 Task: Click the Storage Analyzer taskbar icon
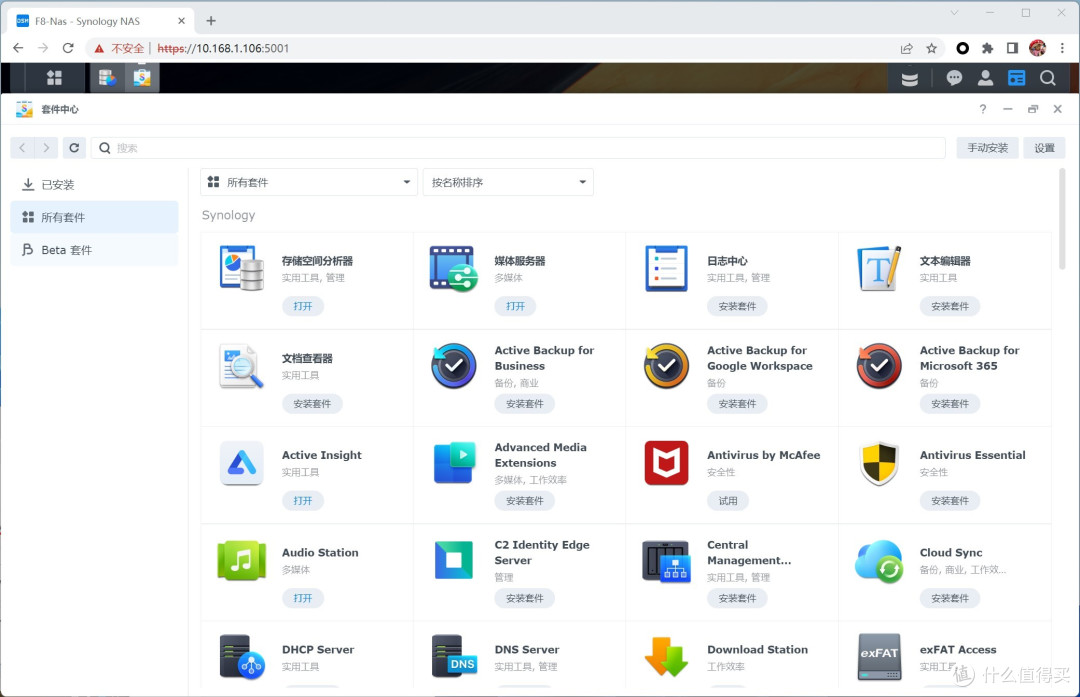pos(107,78)
